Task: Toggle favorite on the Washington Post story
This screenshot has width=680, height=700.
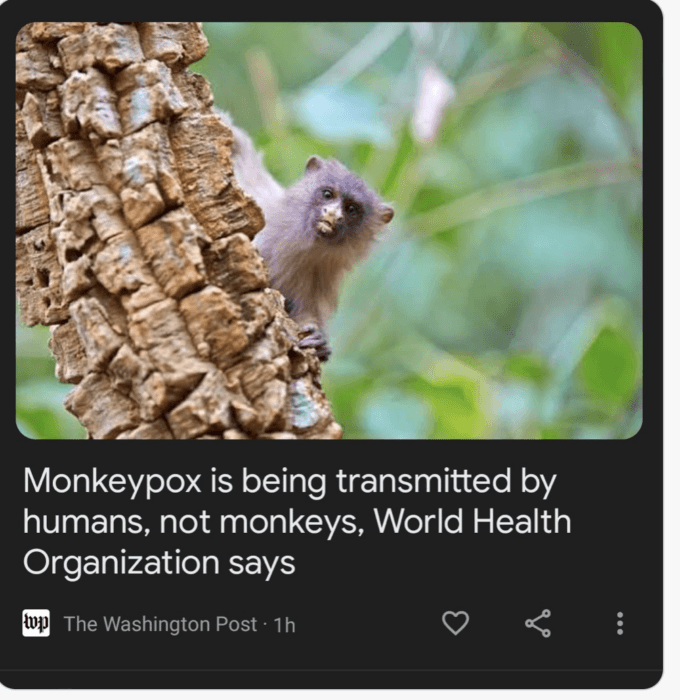Action: [455, 623]
